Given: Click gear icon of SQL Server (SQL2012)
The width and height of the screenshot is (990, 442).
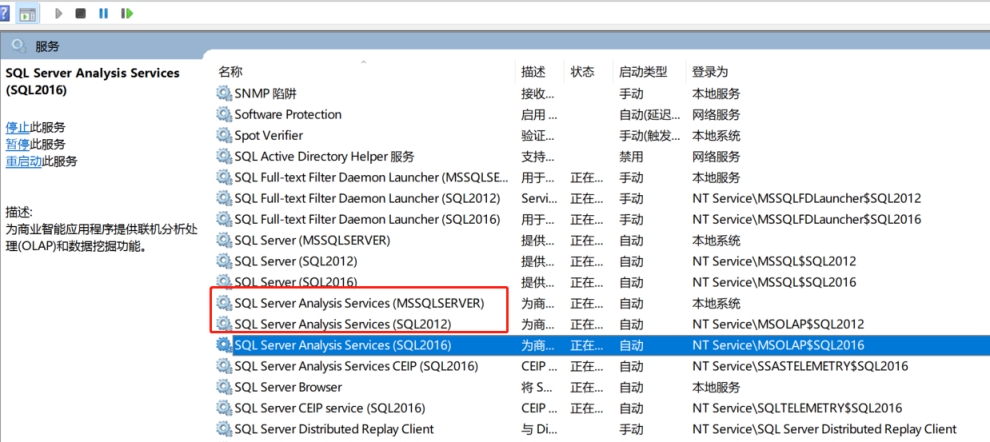Looking at the screenshot, I should 224,261.
